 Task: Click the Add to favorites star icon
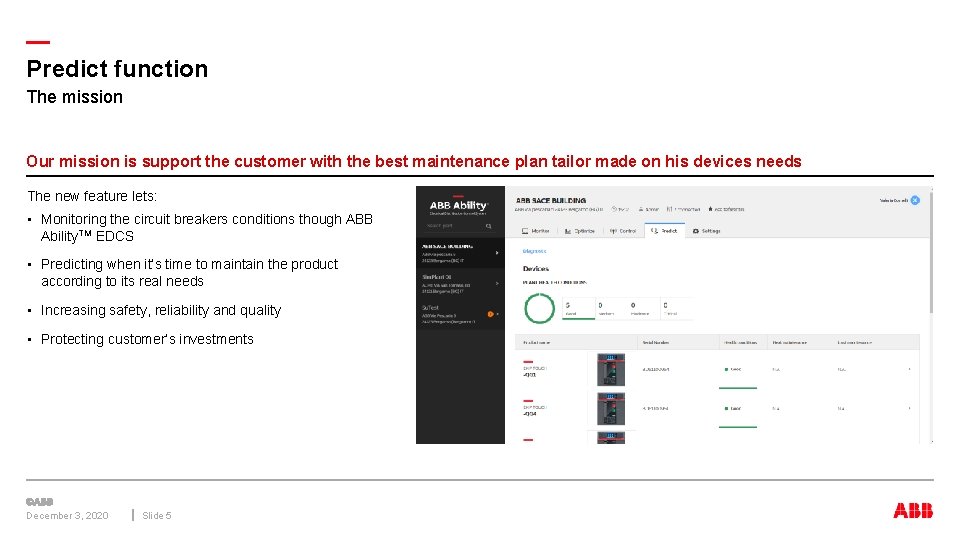coord(711,209)
